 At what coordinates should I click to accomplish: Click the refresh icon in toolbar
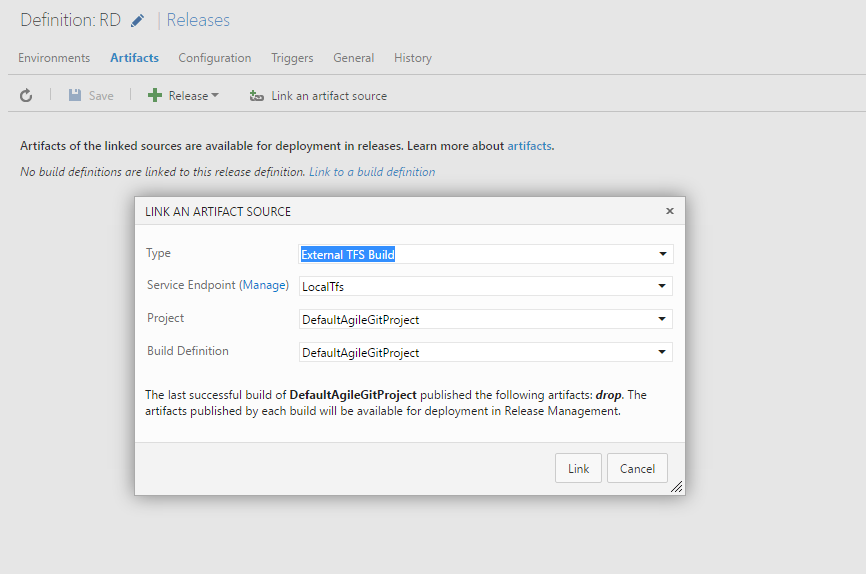point(26,96)
